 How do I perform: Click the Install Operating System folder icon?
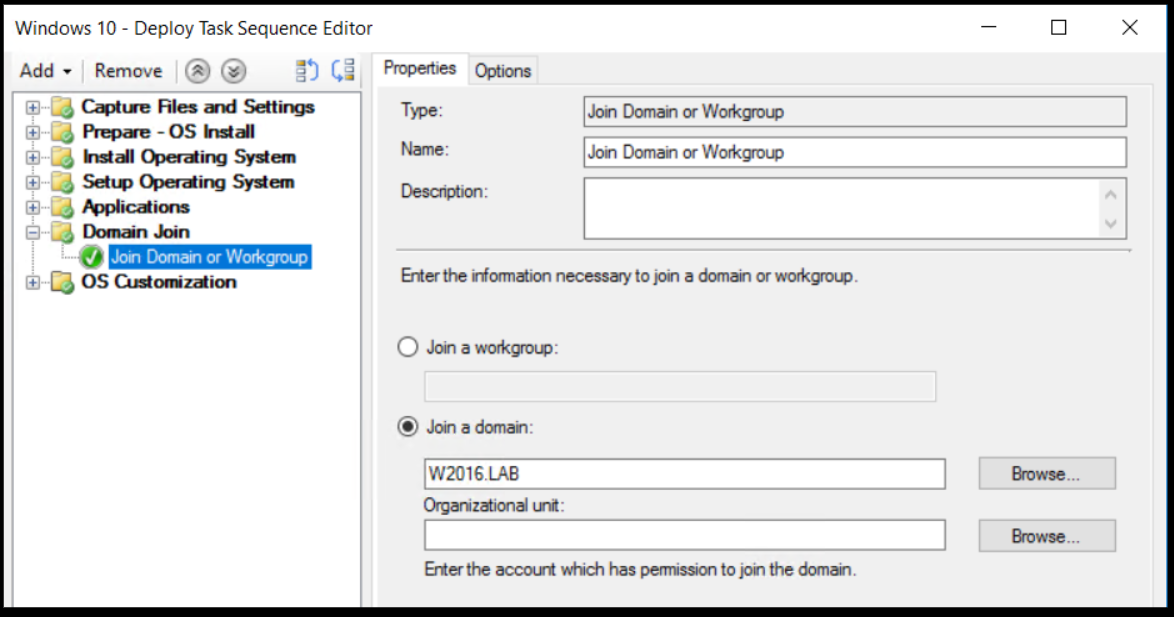click(61, 157)
